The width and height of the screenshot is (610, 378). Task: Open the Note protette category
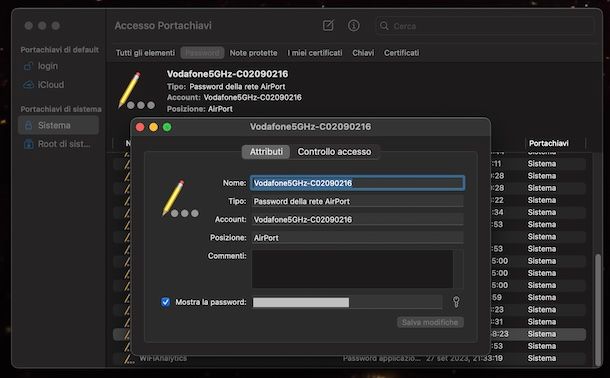(x=253, y=53)
